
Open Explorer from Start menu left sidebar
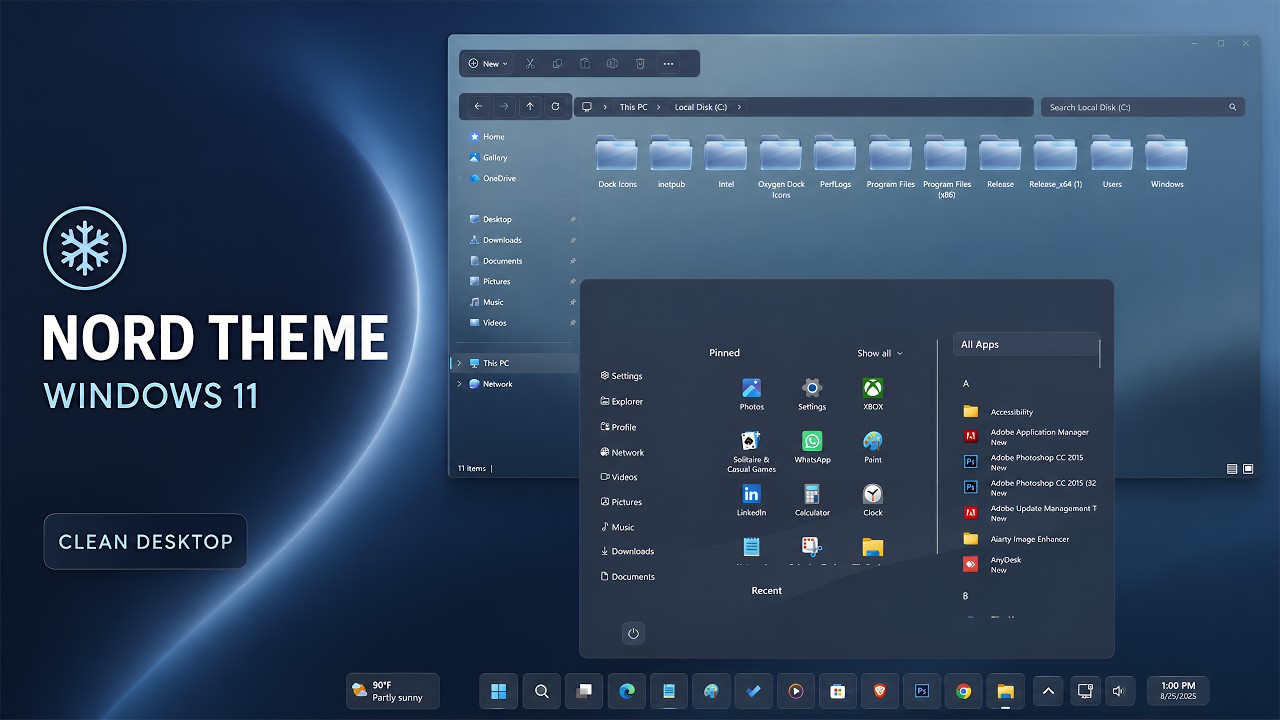621,401
